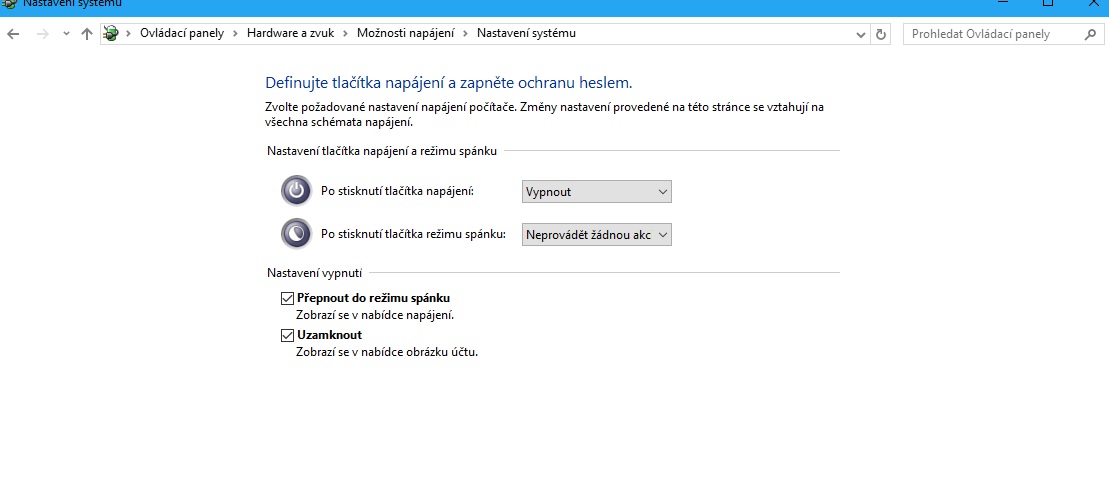This screenshot has height=496, width=1109.
Task: Click the Control Panel address bar icon
Action: (x=111, y=34)
